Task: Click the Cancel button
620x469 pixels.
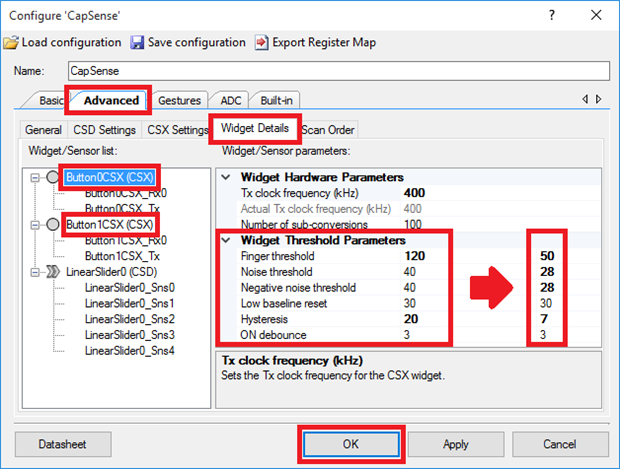Action: [560, 444]
